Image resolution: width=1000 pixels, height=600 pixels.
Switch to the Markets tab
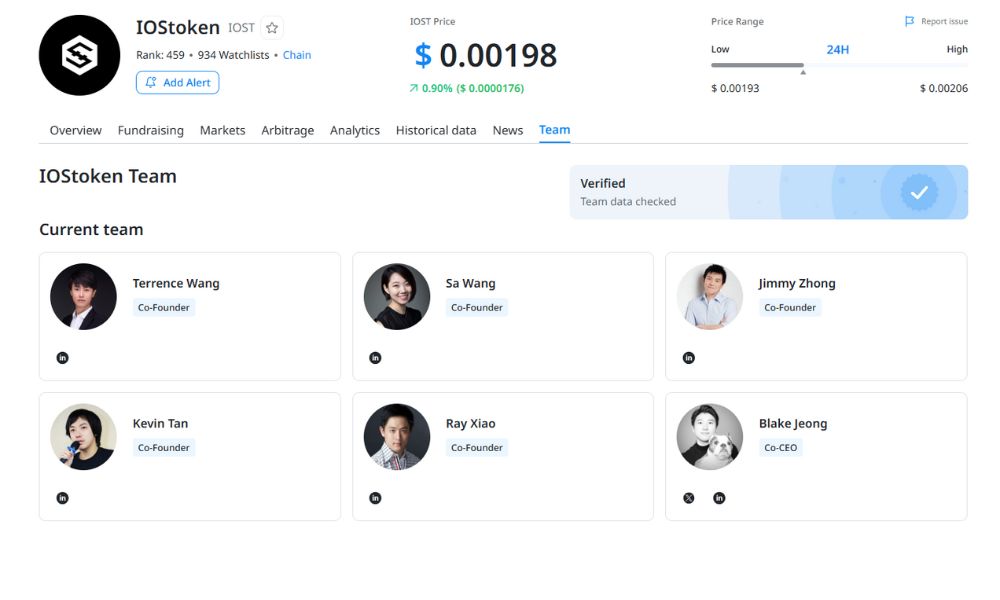point(222,130)
